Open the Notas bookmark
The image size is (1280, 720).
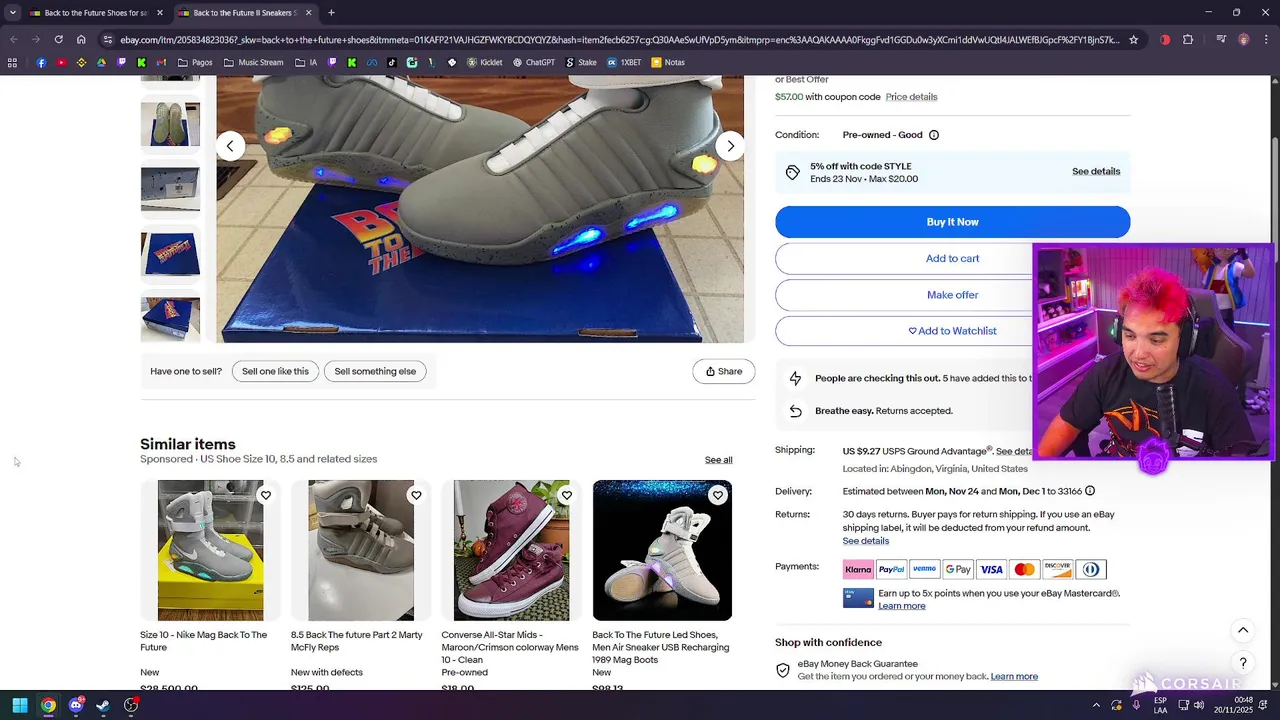click(x=668, y=62)
